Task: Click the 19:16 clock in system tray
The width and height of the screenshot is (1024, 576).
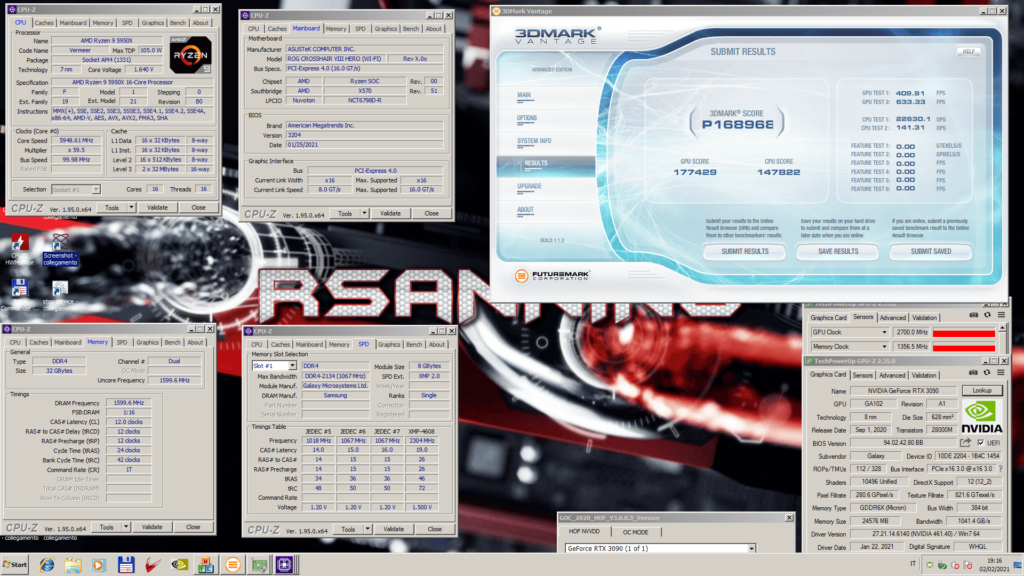Action: [994, 560]
